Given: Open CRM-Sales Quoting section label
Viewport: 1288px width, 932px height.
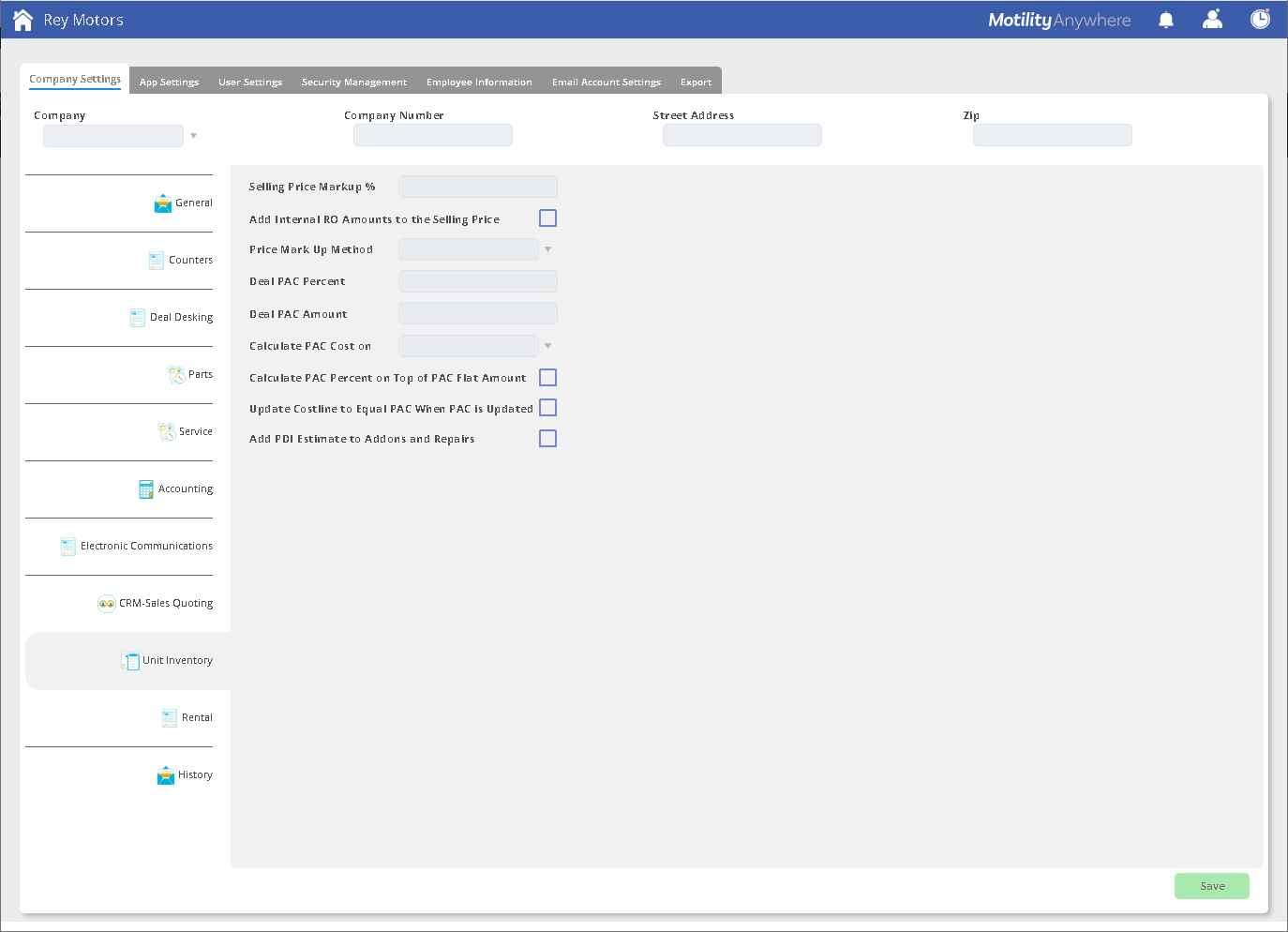Looking at the screenshot, I should [166, 604].
